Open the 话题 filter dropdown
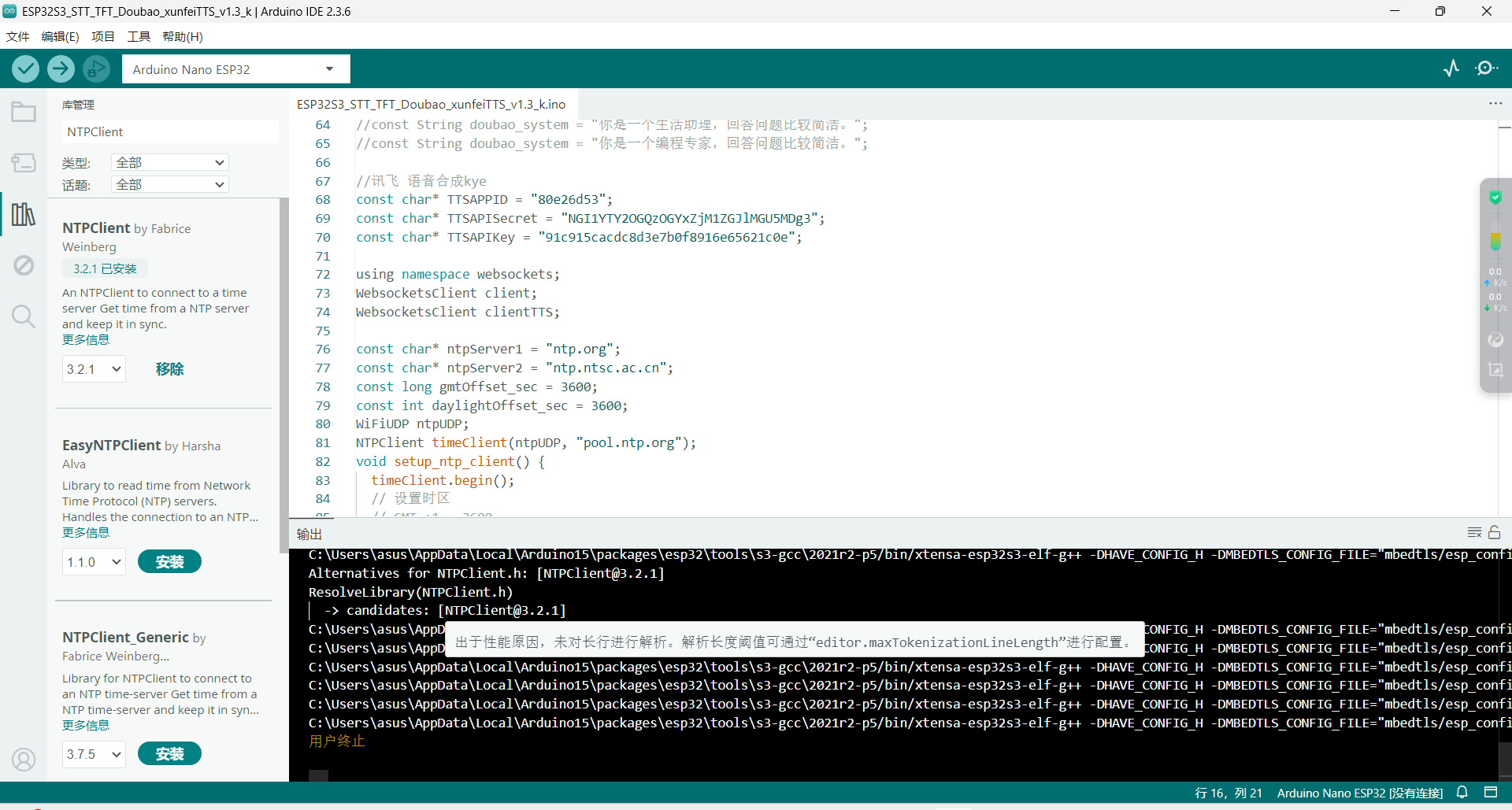1512x810 pixels. coord(169,184)
